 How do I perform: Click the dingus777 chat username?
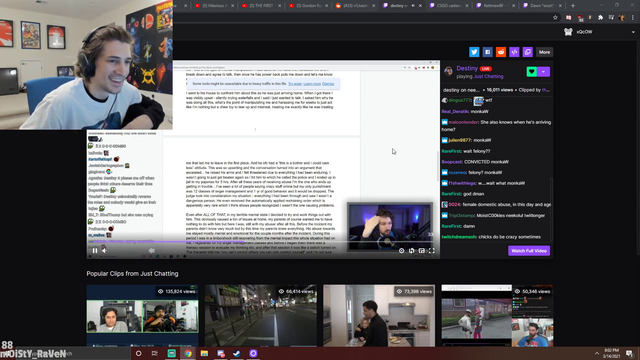coord(460,100)
